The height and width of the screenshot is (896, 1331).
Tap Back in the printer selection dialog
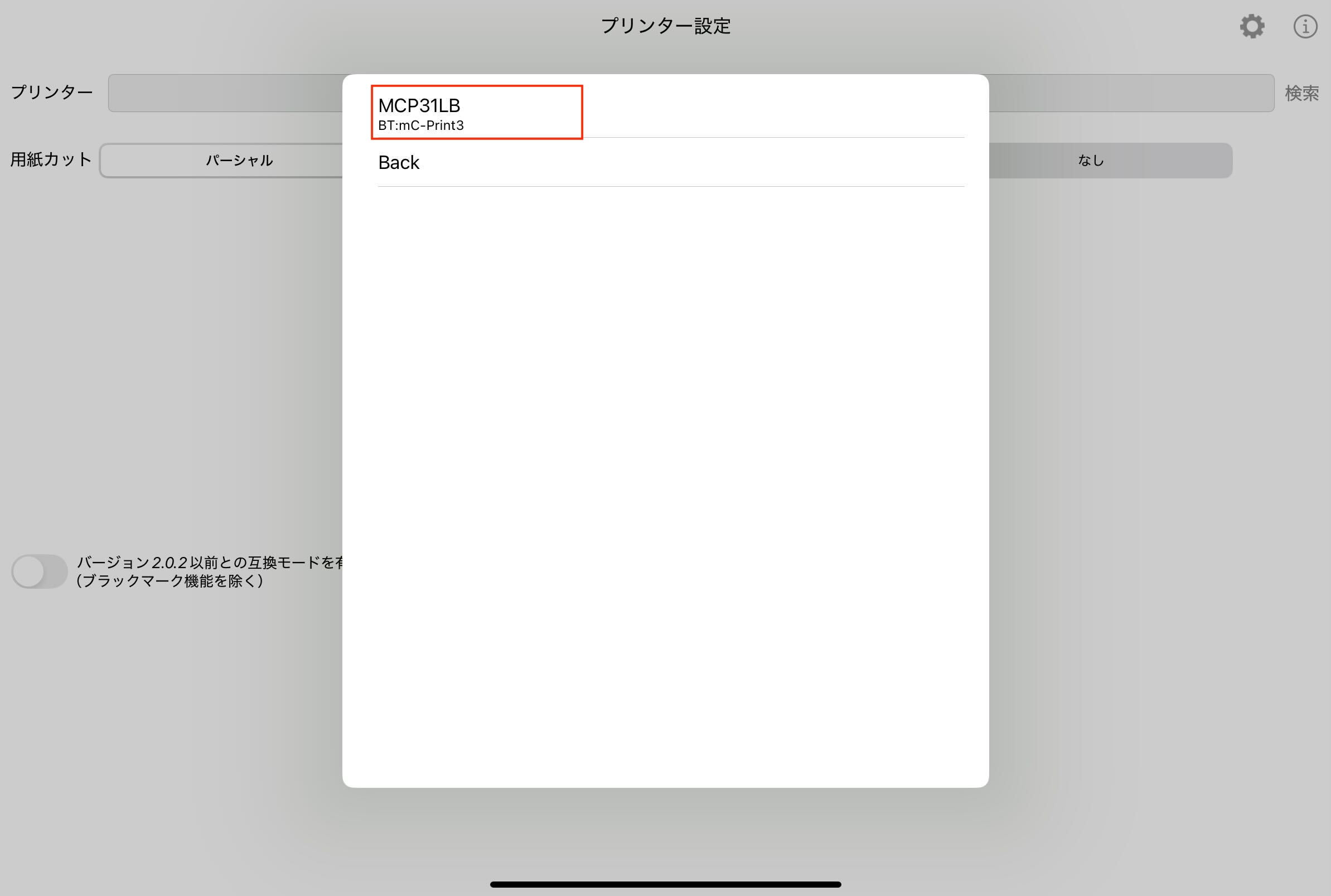(x=398, y=162)
